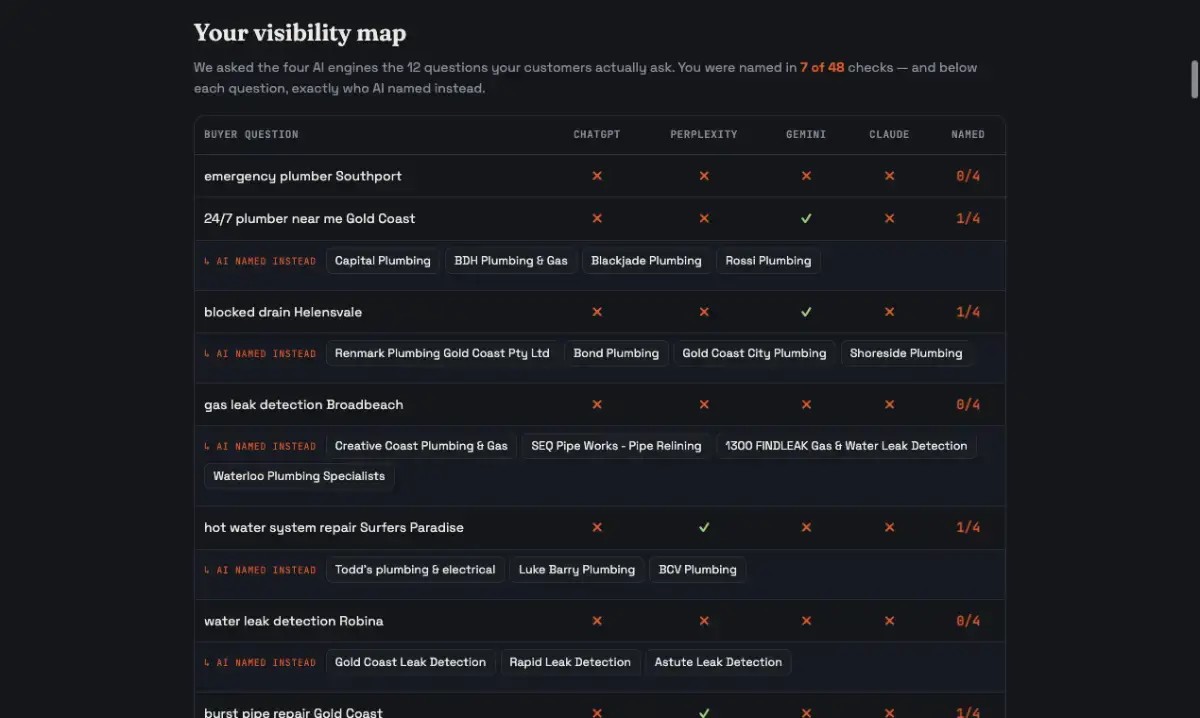Click ChatGPT cross for hot water system repair row

pos(597,527)
